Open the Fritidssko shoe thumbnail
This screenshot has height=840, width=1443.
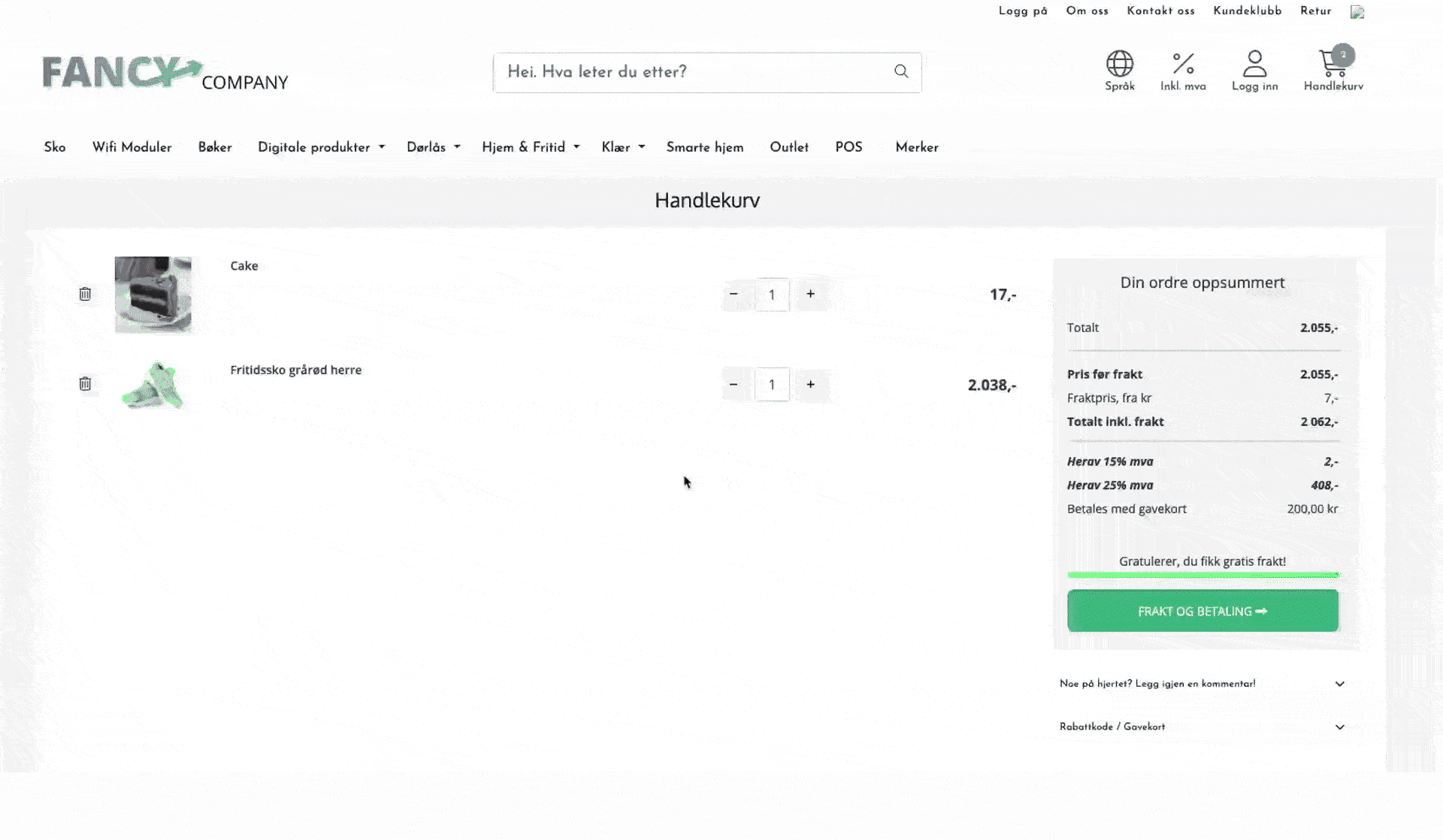coord(153,385)
